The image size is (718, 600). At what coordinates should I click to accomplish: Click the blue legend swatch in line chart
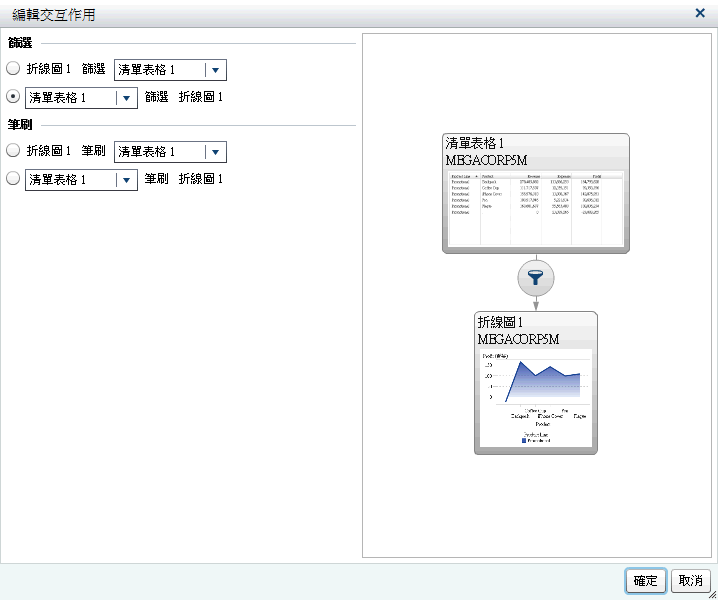(524, 440)
